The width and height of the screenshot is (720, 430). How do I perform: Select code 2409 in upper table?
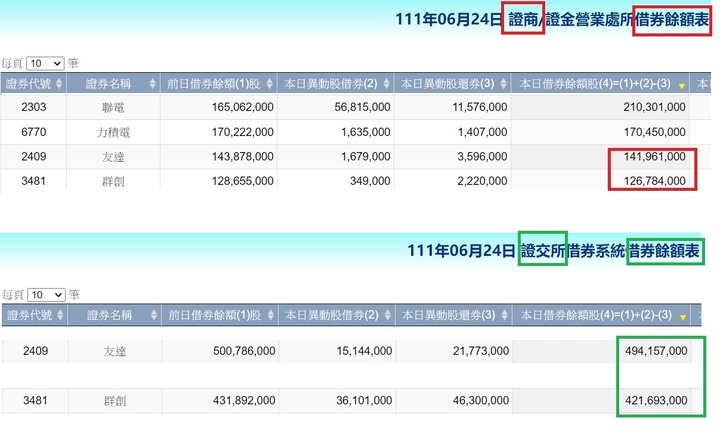tap(34, 156)
